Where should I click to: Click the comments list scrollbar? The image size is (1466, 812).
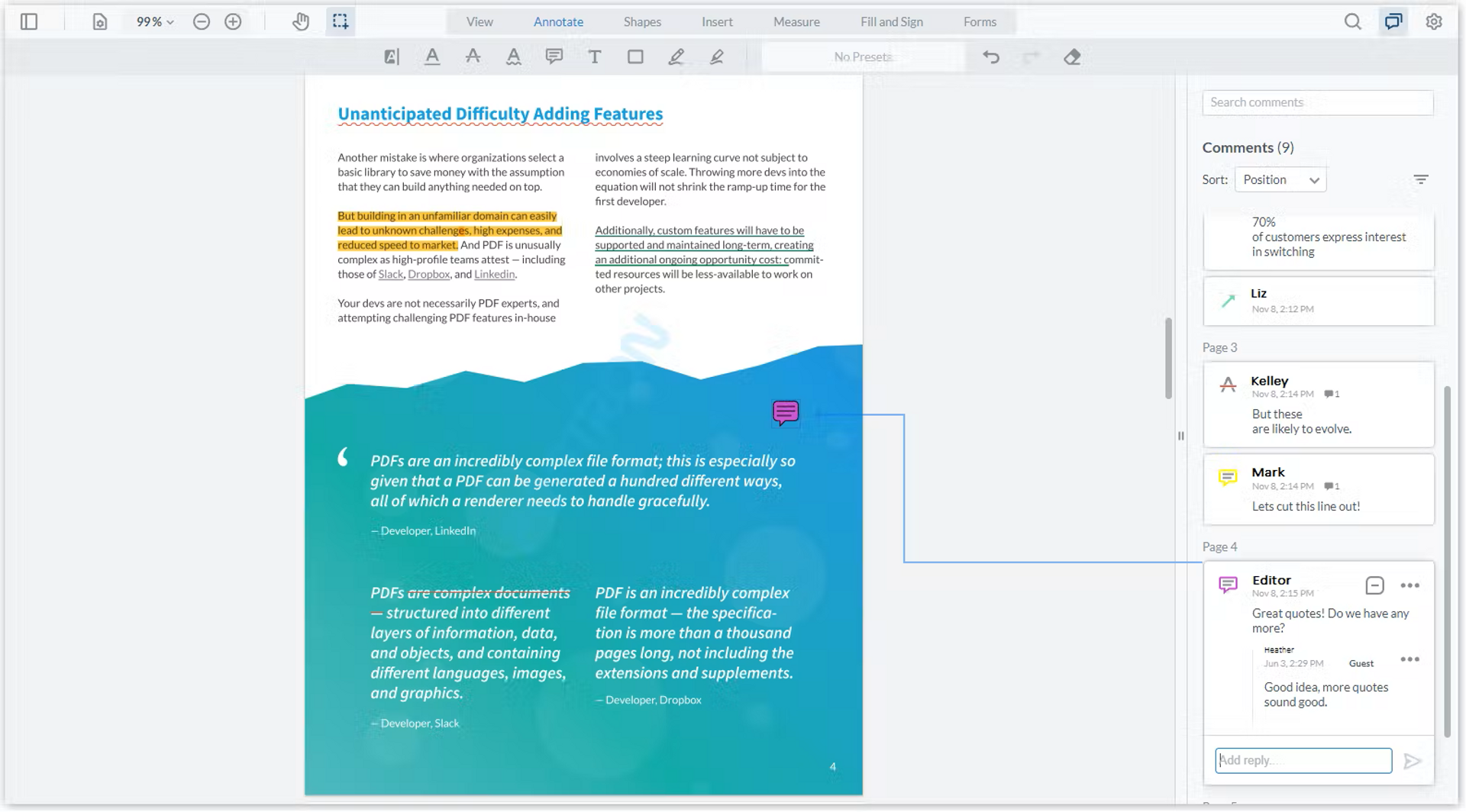point(1447,561)
